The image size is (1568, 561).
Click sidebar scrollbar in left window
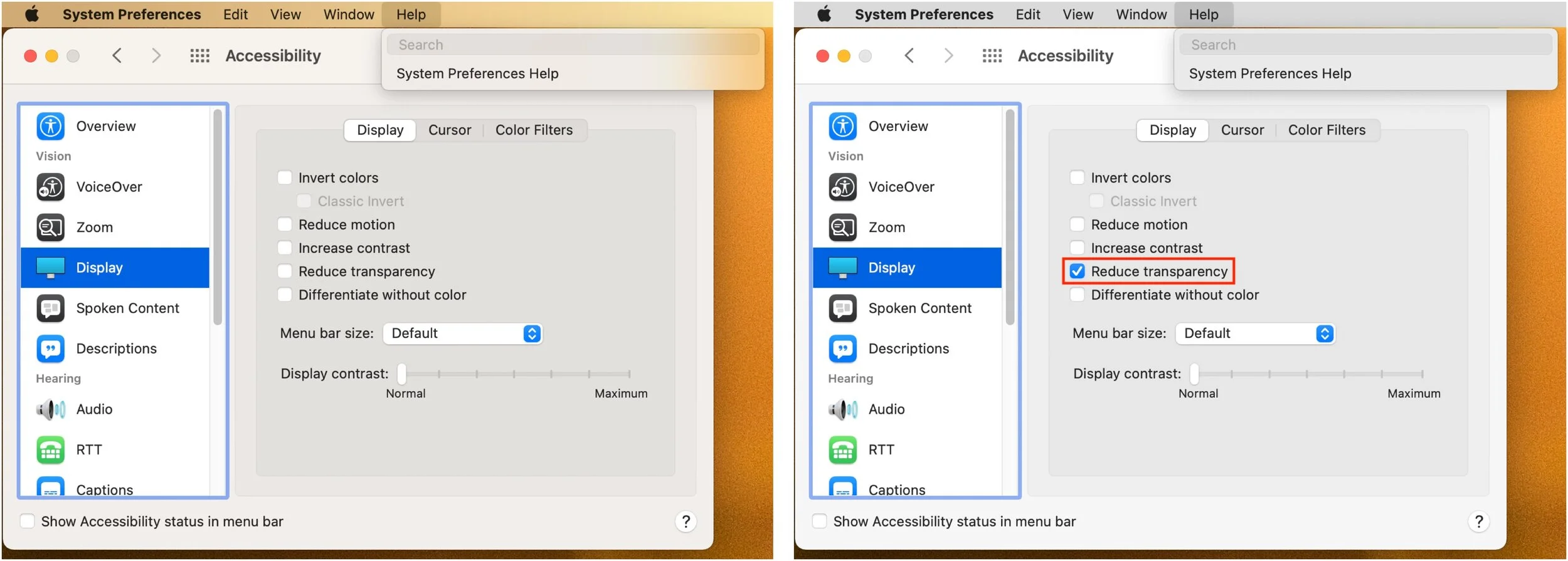click(x=217, y=218)
